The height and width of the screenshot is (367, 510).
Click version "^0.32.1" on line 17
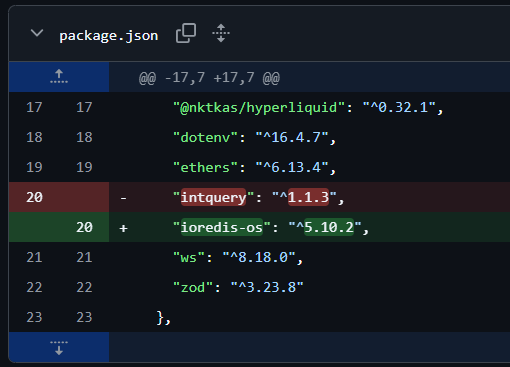399,107
